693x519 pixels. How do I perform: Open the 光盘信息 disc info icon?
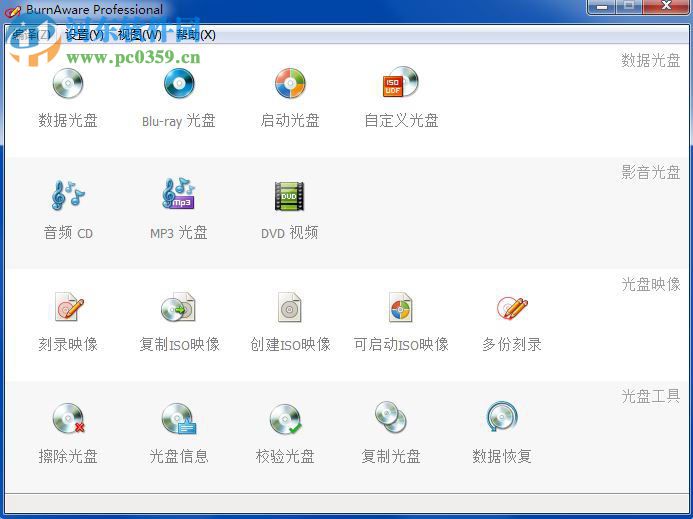coord(179,419)
